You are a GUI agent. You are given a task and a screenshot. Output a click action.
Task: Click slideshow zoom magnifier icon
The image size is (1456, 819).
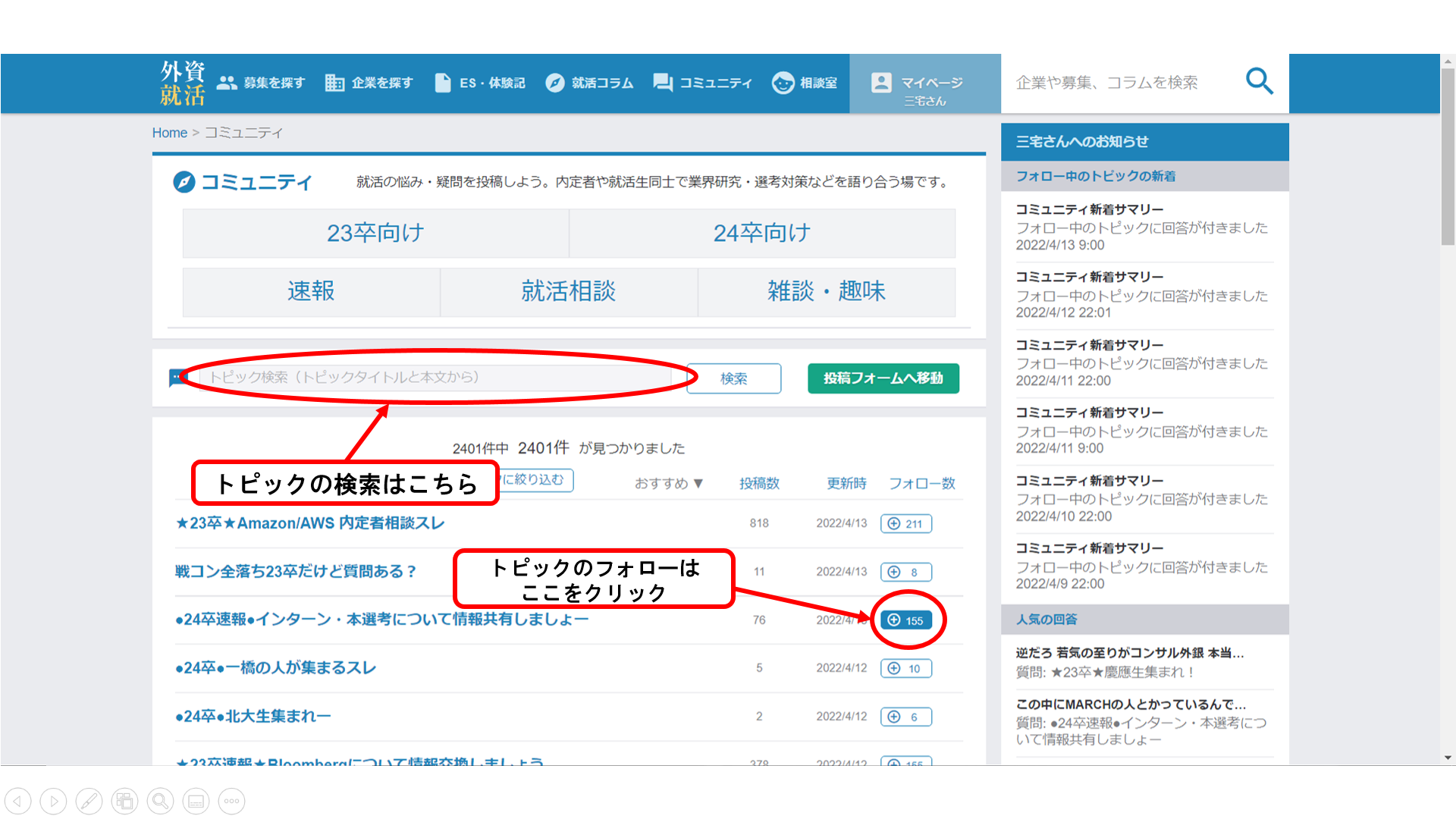tap(160, 801)
